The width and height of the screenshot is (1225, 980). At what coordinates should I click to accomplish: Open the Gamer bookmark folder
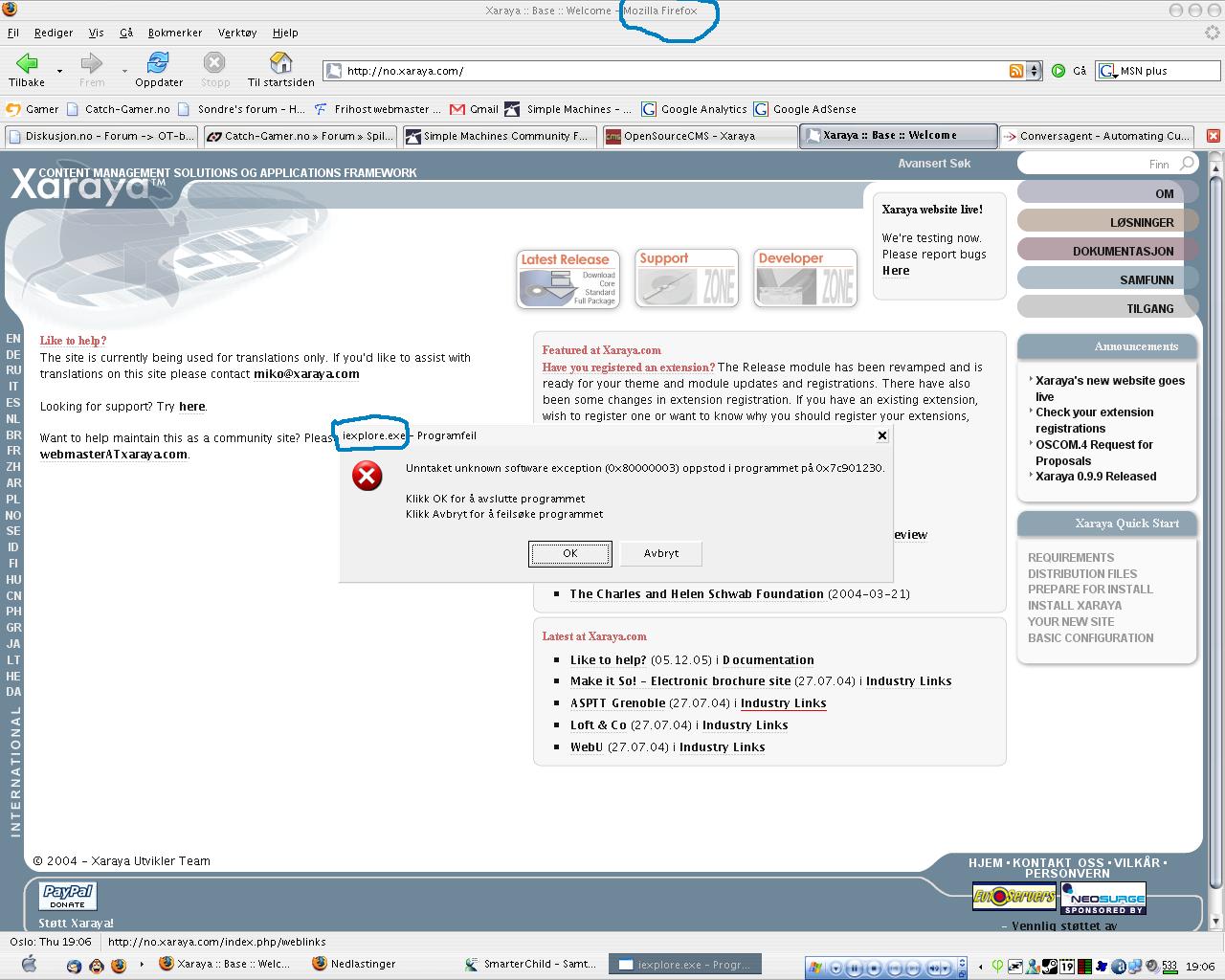click(x=33, y=109)
